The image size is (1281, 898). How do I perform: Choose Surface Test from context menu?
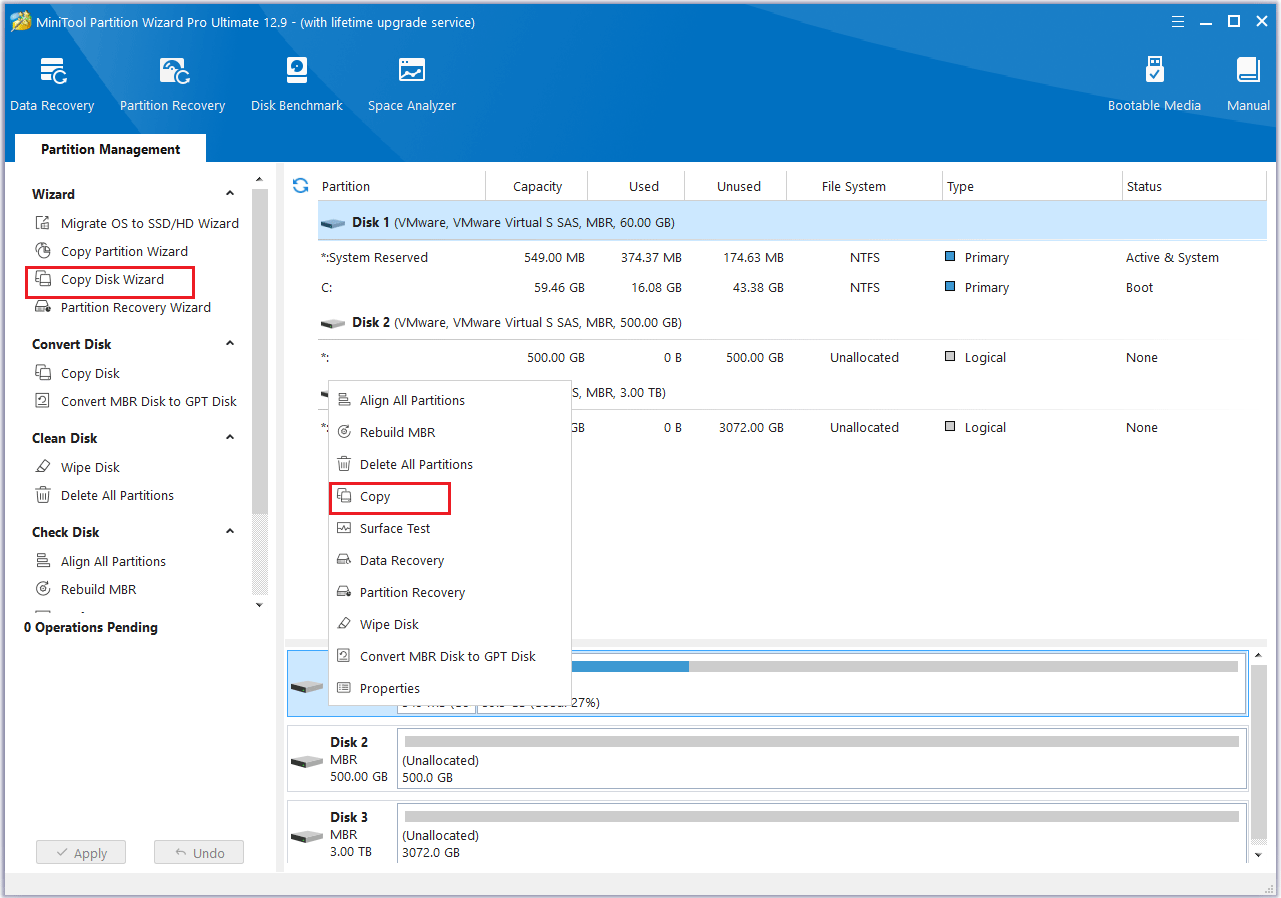coord(450,528)
